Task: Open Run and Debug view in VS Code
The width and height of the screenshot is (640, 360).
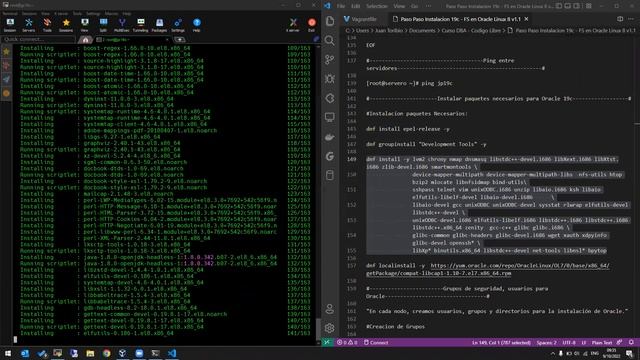Action: point(330,79)
